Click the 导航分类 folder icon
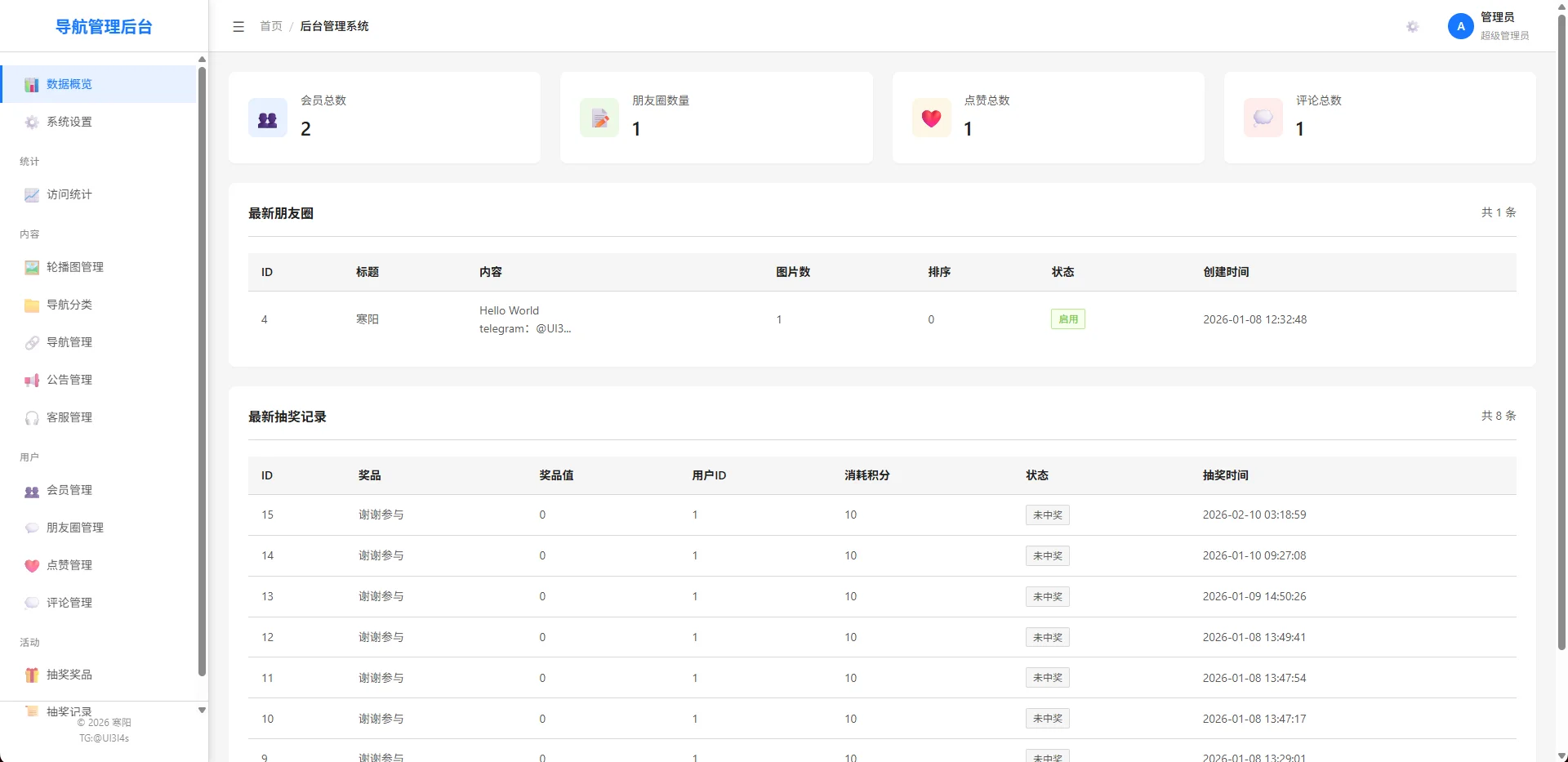This screenshot has width=1568, height=762. pos(32,305)
